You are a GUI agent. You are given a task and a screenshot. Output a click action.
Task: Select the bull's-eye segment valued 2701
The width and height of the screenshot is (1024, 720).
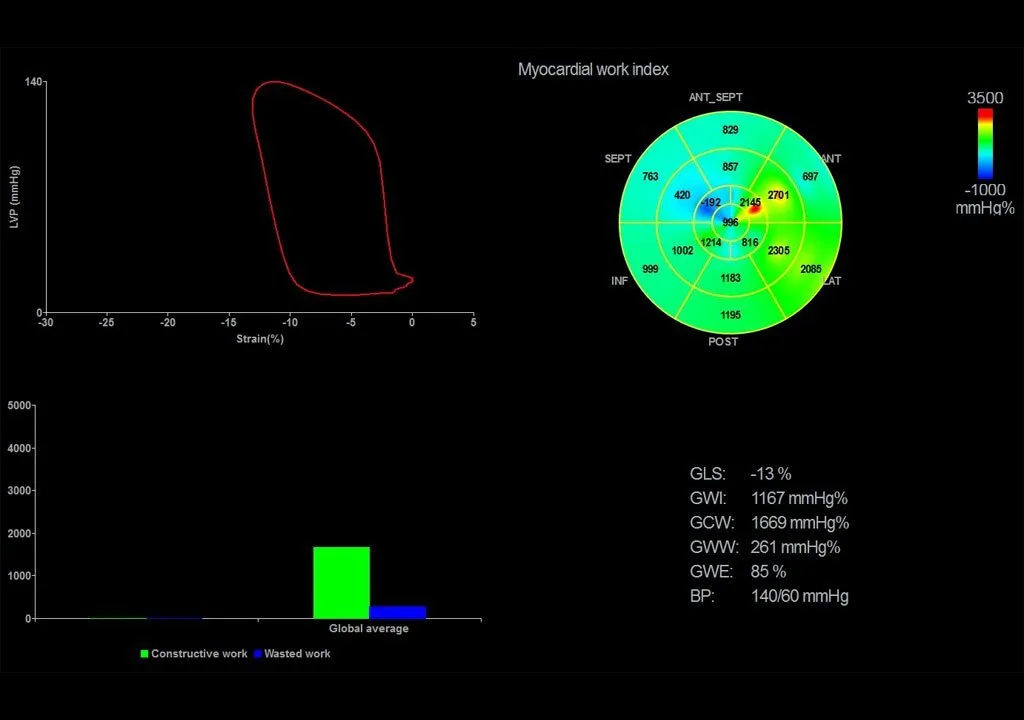(778, 194)
